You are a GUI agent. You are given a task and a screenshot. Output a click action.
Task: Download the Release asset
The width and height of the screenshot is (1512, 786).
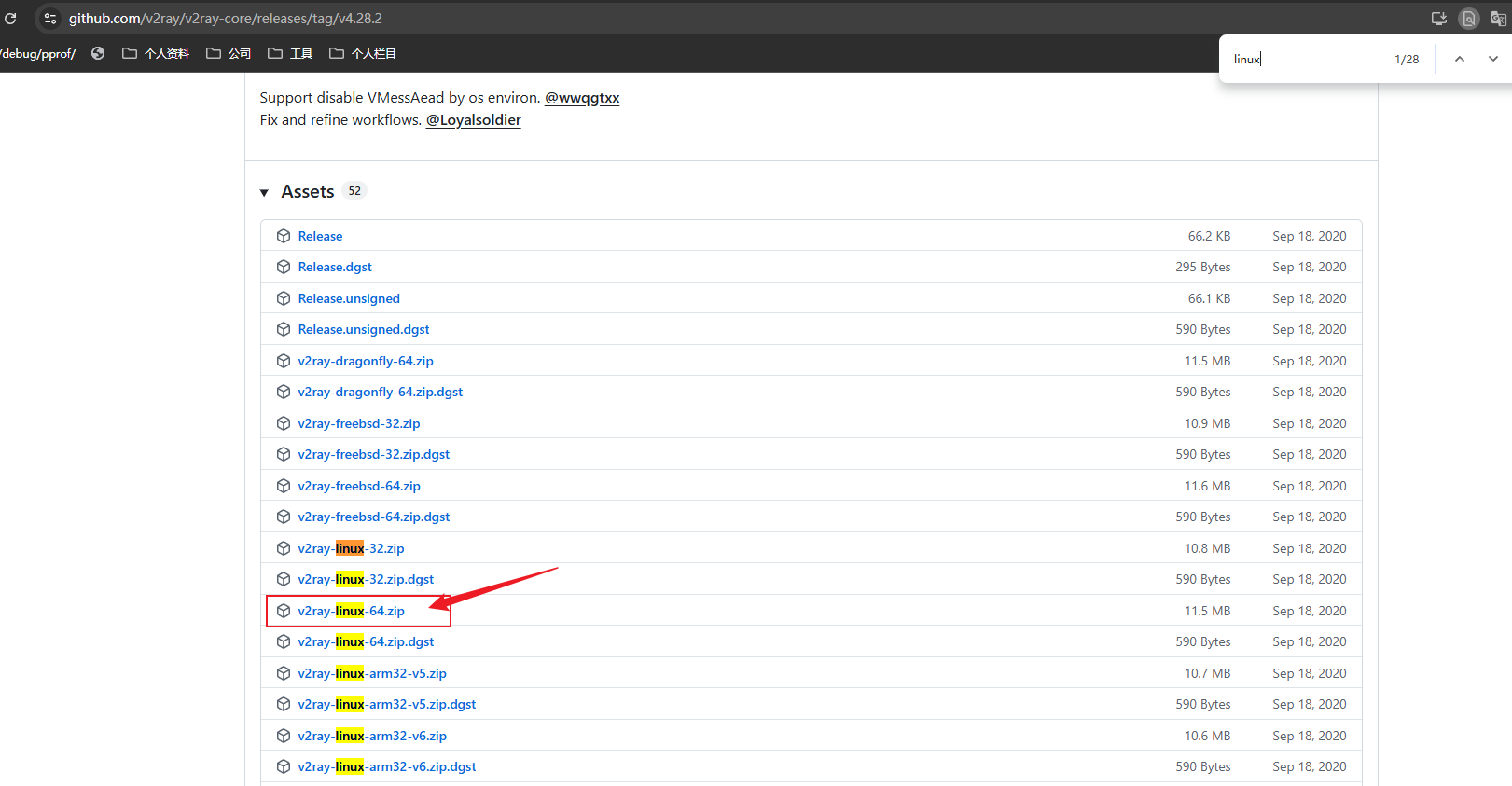point(320,236)
